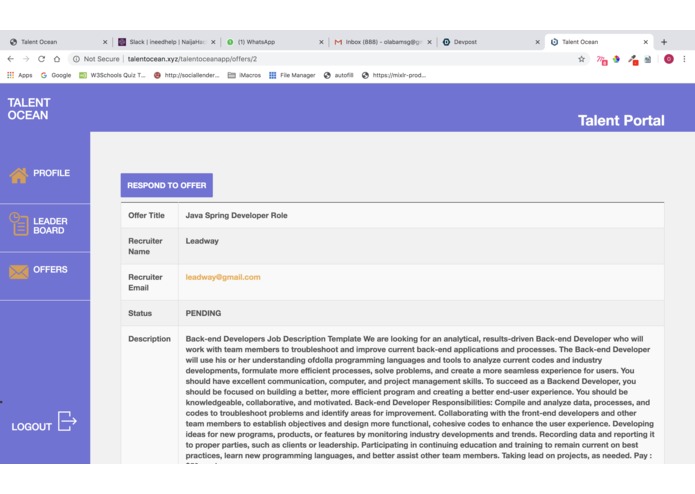
Task: Reload the current page
Action: click(41, 59)
